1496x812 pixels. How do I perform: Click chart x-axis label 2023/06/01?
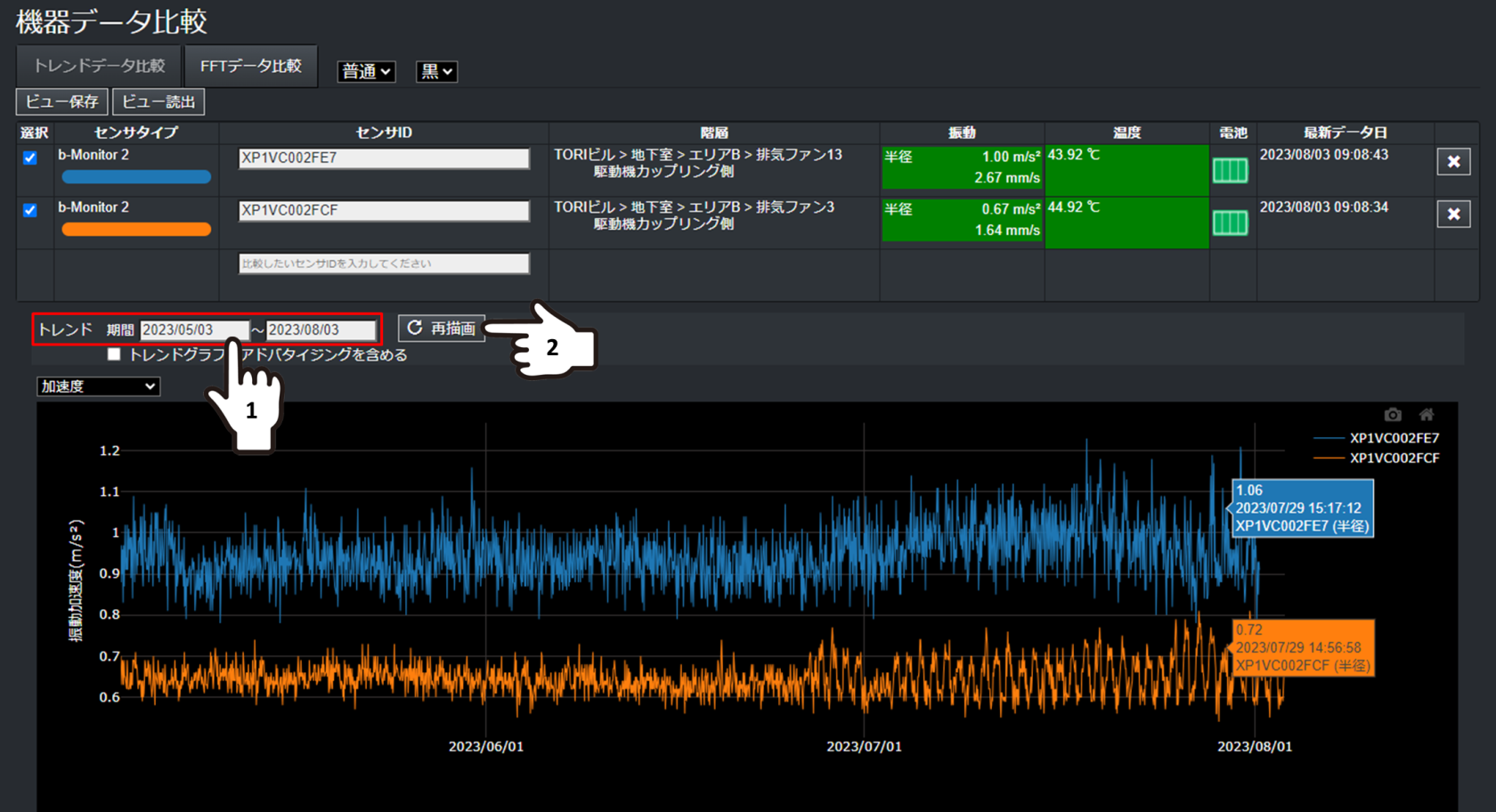coord(486,746)
